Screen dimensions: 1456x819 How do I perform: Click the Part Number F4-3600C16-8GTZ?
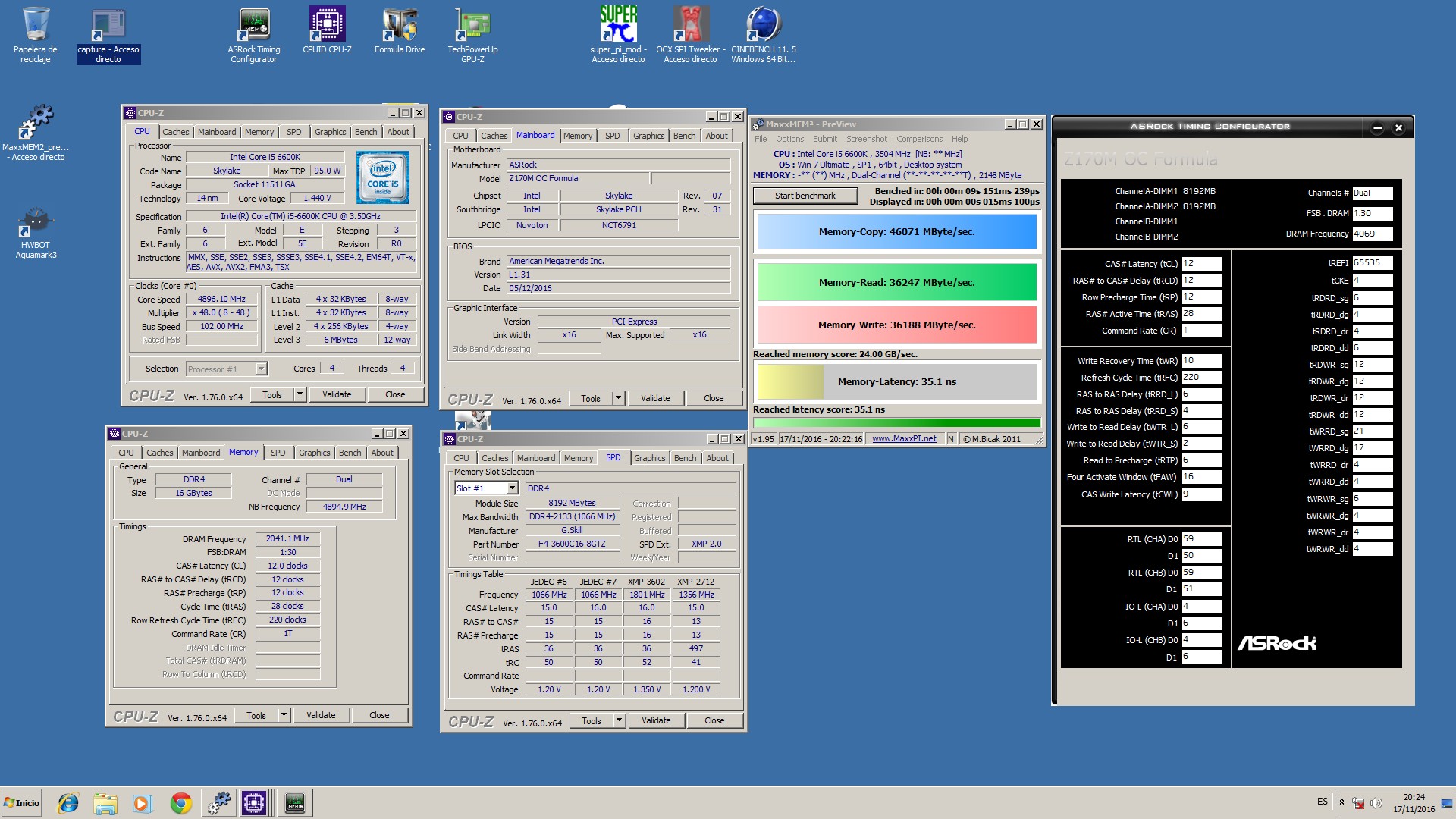tap(572, 544)
